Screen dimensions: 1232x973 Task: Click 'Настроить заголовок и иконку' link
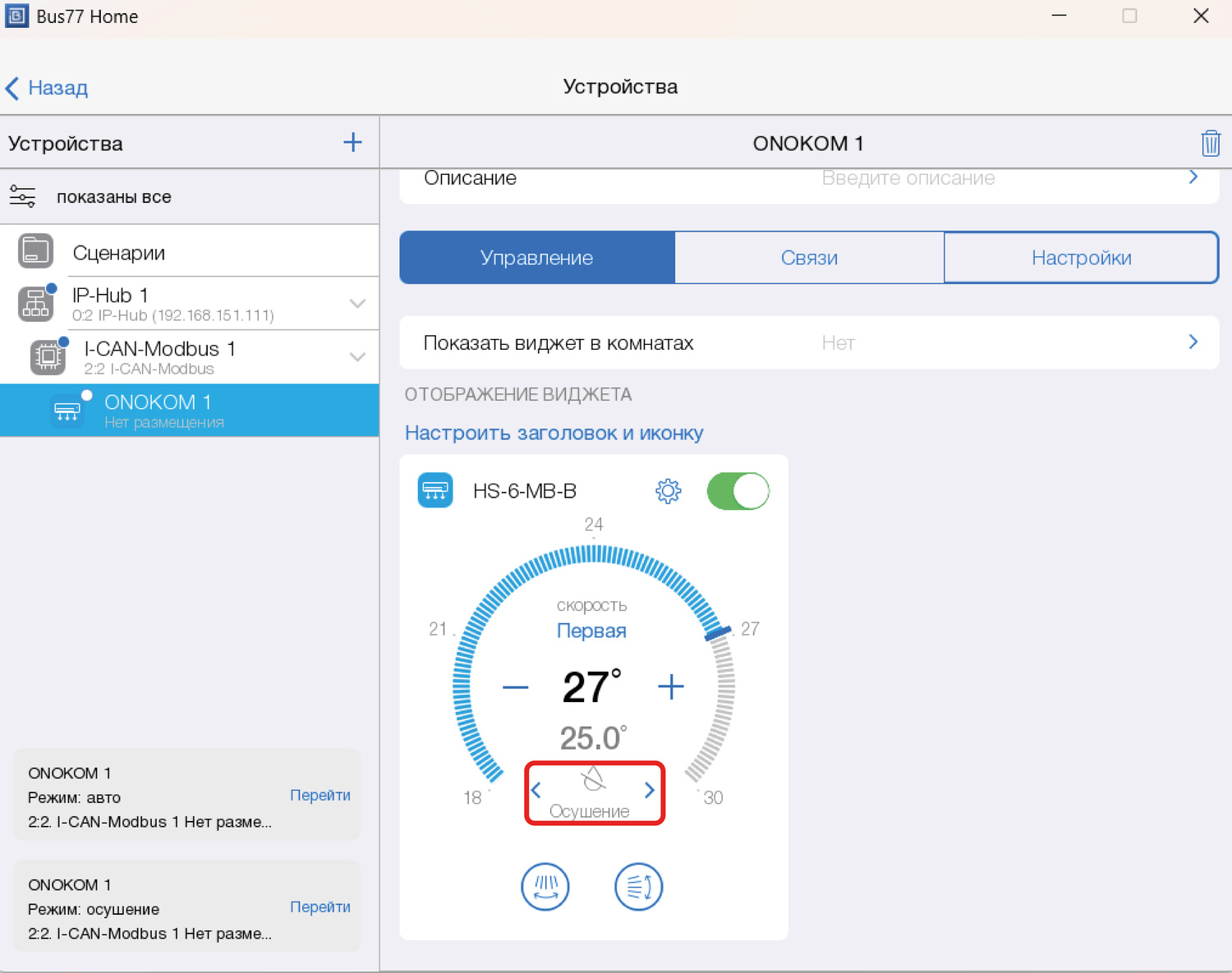[x=554, y=433]
